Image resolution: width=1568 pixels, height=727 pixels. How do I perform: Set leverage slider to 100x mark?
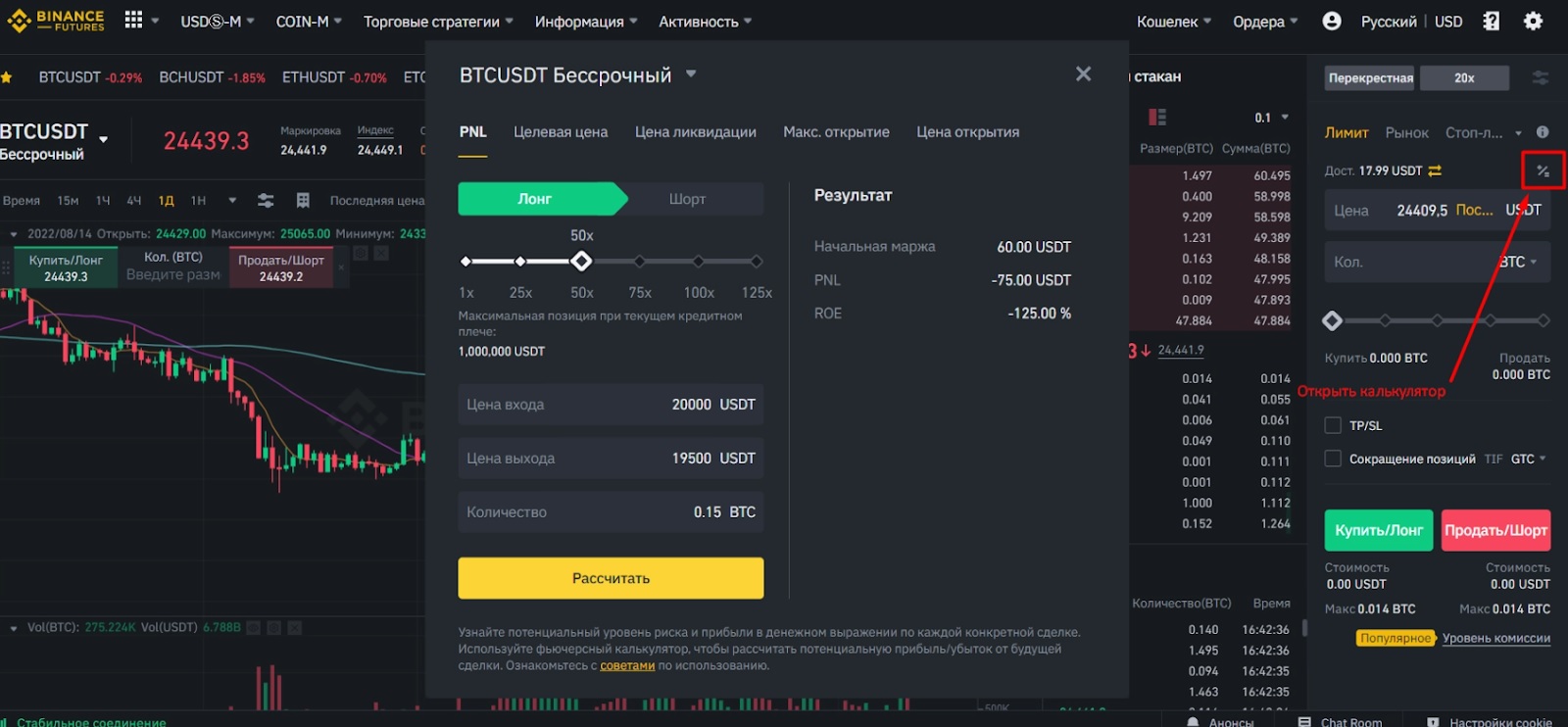(698, 262)
